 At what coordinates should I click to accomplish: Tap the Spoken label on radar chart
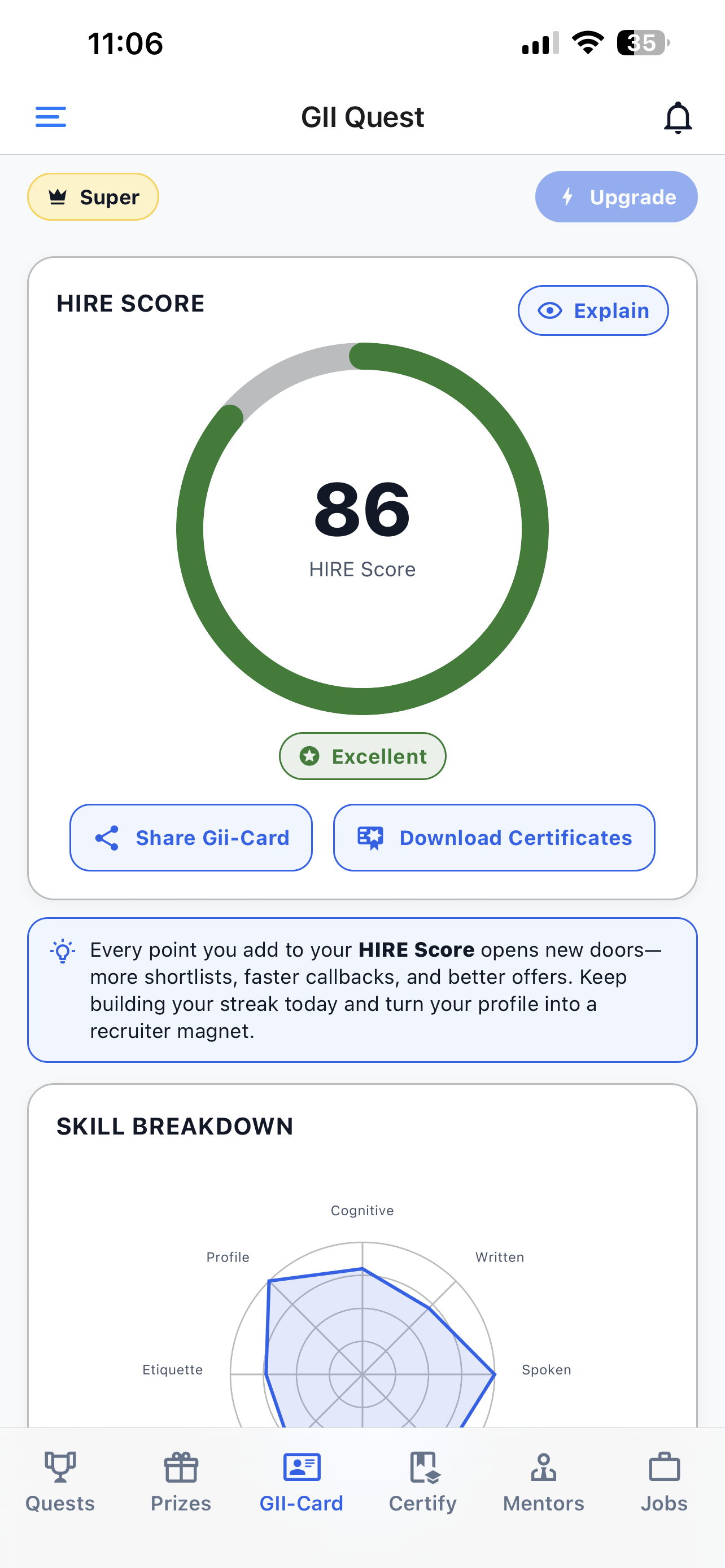pyautogui.click(x=546, y=1369)
